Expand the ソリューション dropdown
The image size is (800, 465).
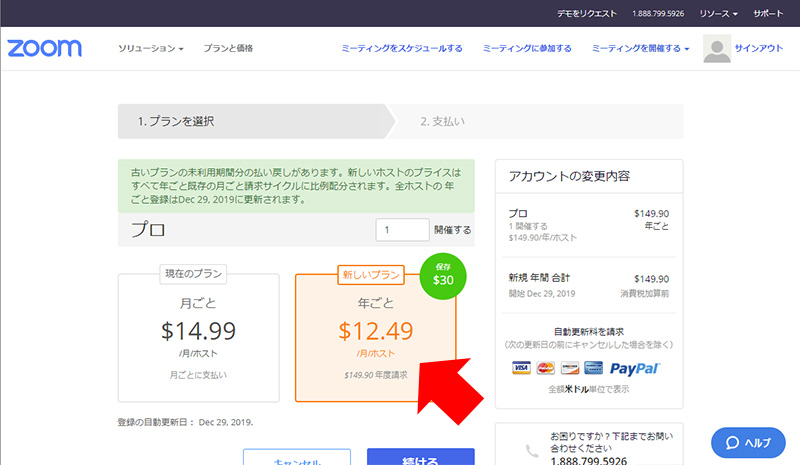(151, 48)
